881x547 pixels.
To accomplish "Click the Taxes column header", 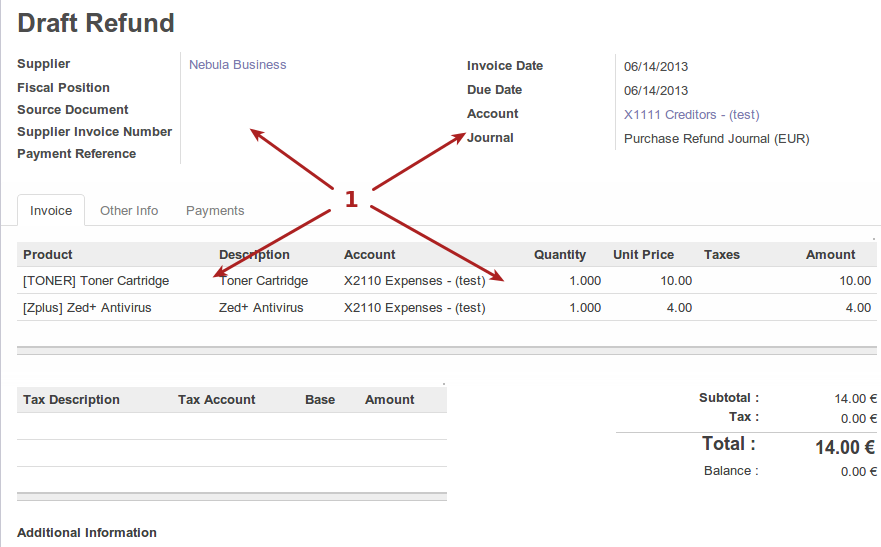I will (721, 255).
